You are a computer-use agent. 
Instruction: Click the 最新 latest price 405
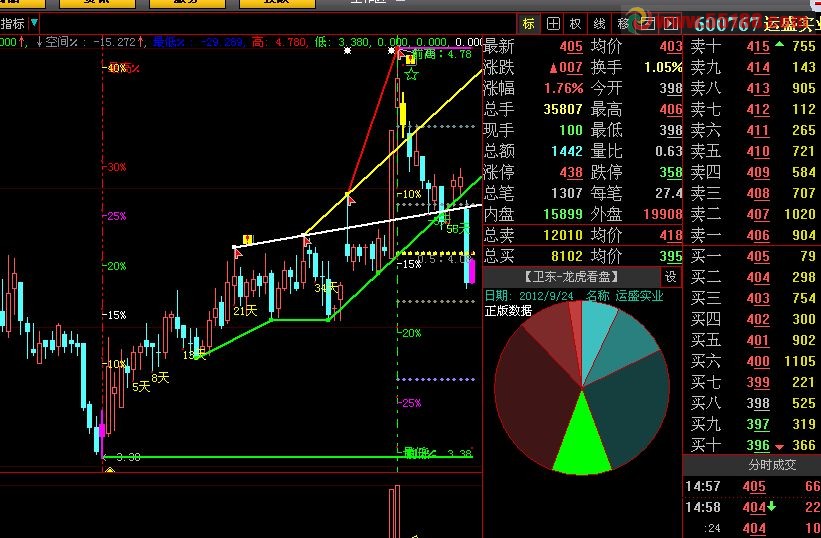[571, 47]
